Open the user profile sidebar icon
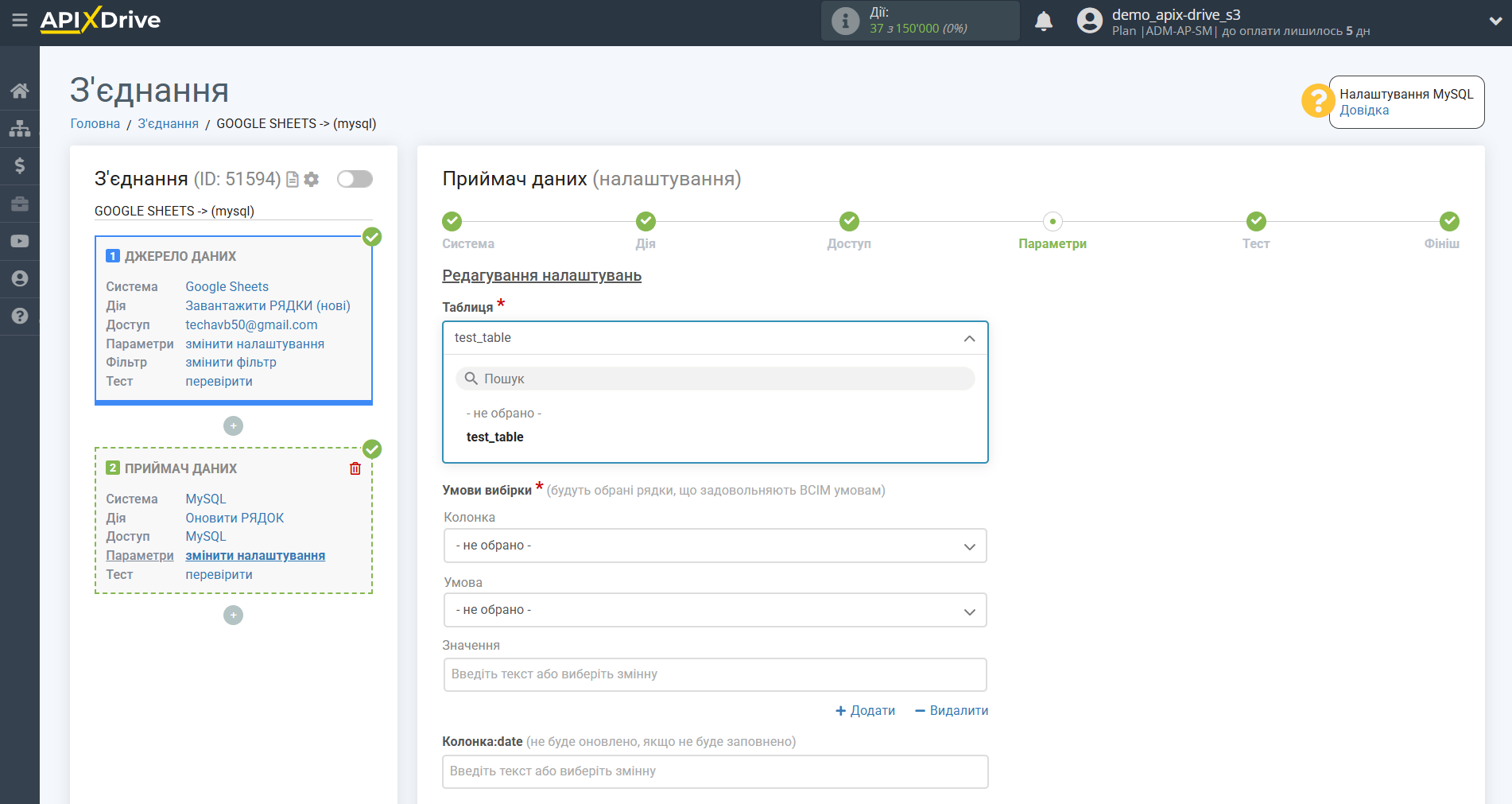 coord(20,278)
